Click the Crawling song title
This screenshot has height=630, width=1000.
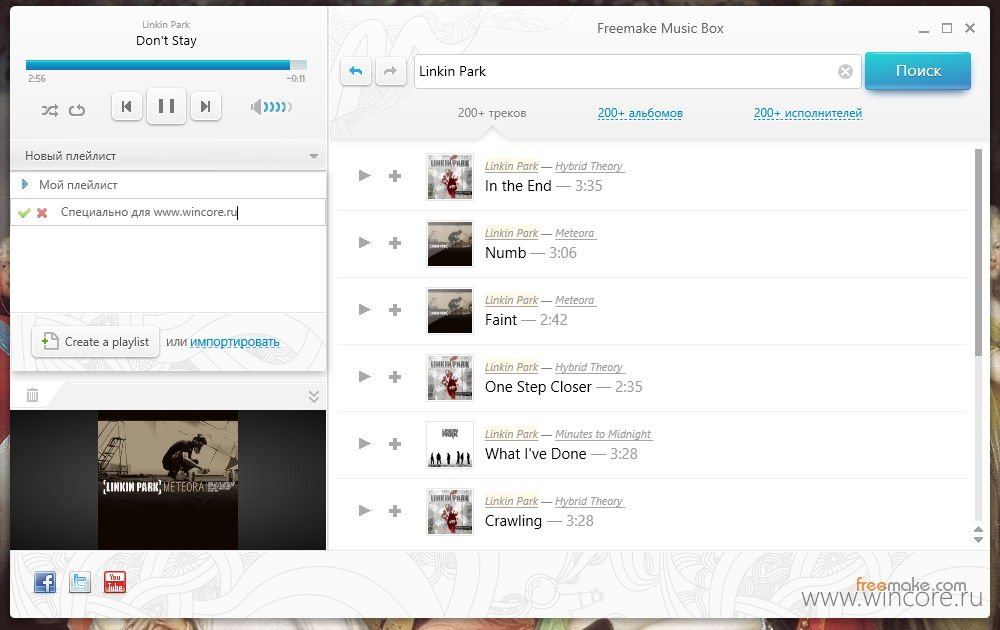tap(513, 521)
